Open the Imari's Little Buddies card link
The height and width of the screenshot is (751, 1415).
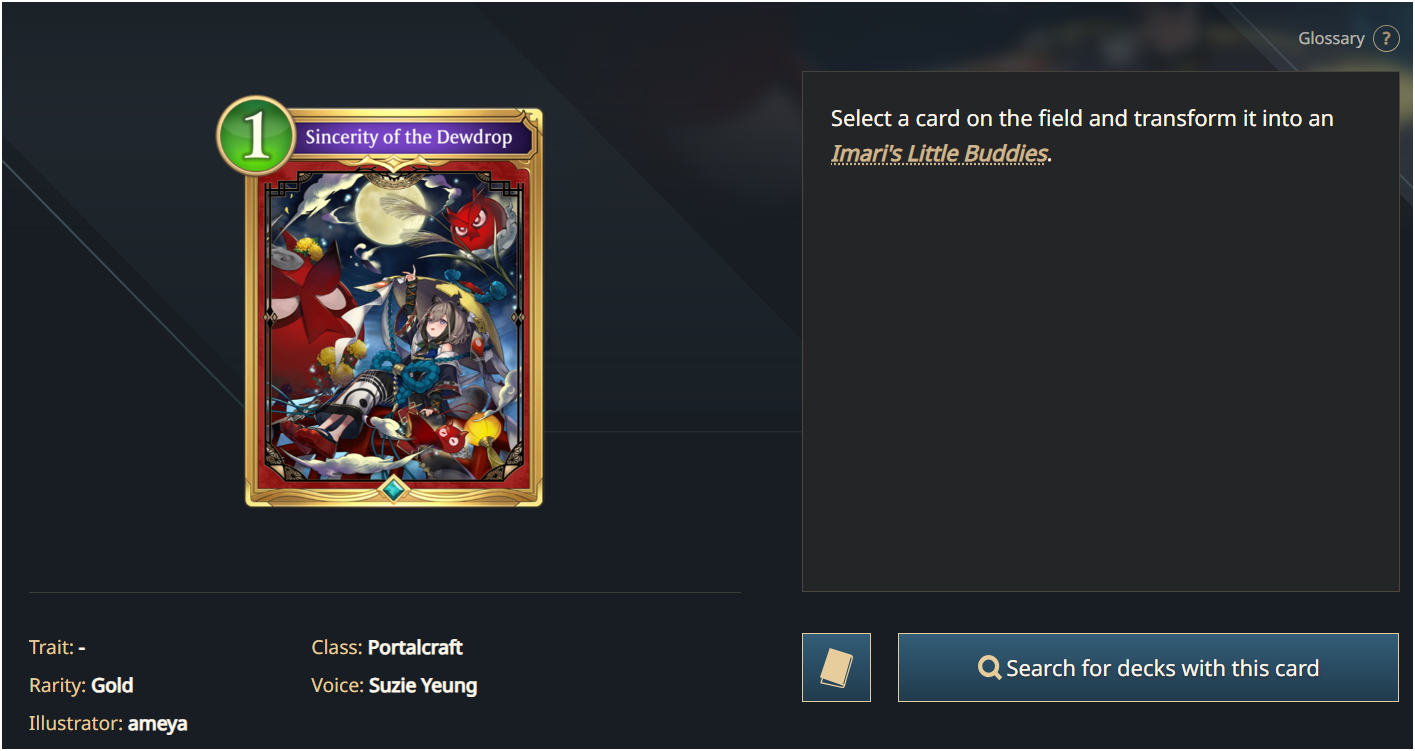coord(939,153)
